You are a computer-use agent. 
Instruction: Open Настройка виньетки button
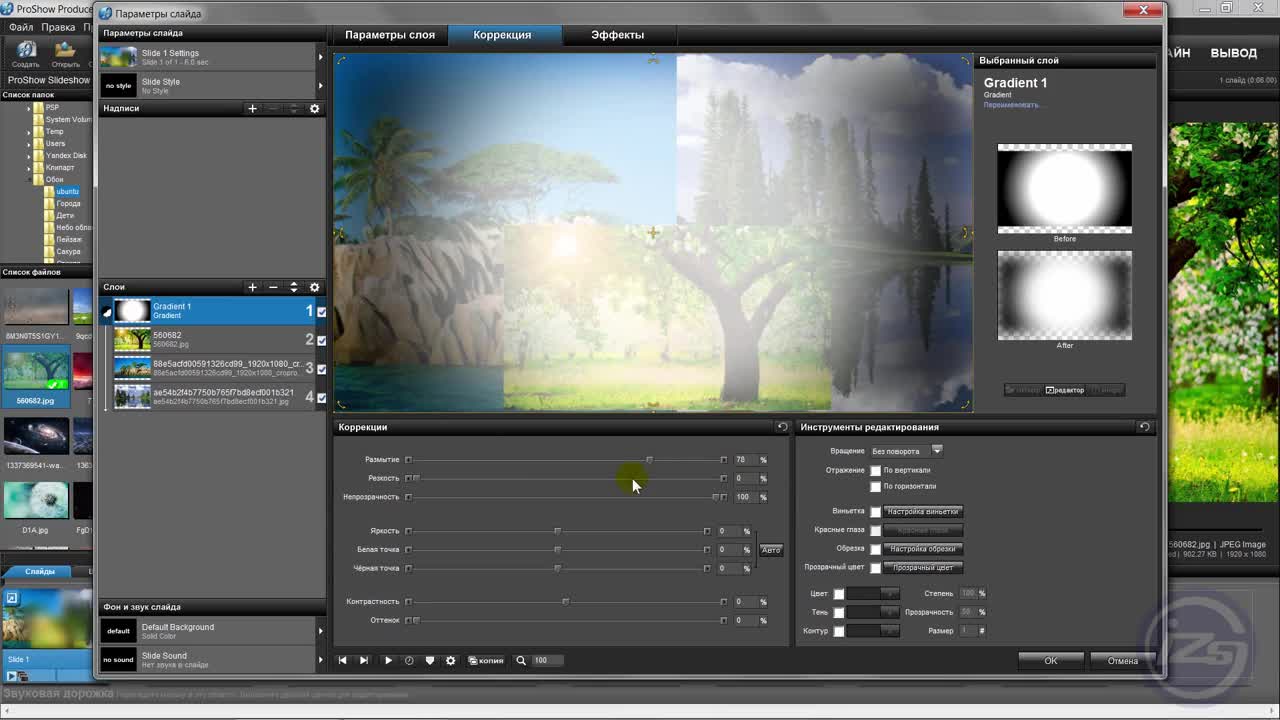click(922, 512)
